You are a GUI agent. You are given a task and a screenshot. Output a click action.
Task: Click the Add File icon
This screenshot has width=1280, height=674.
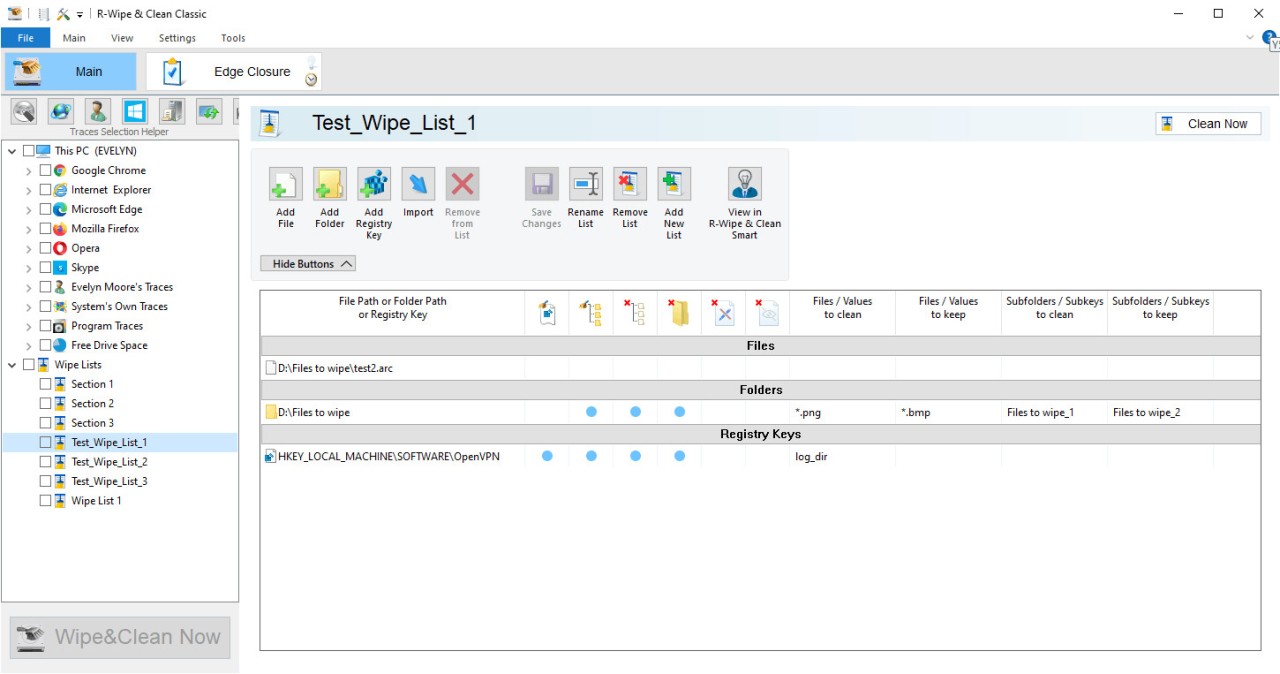click(286, 186)
